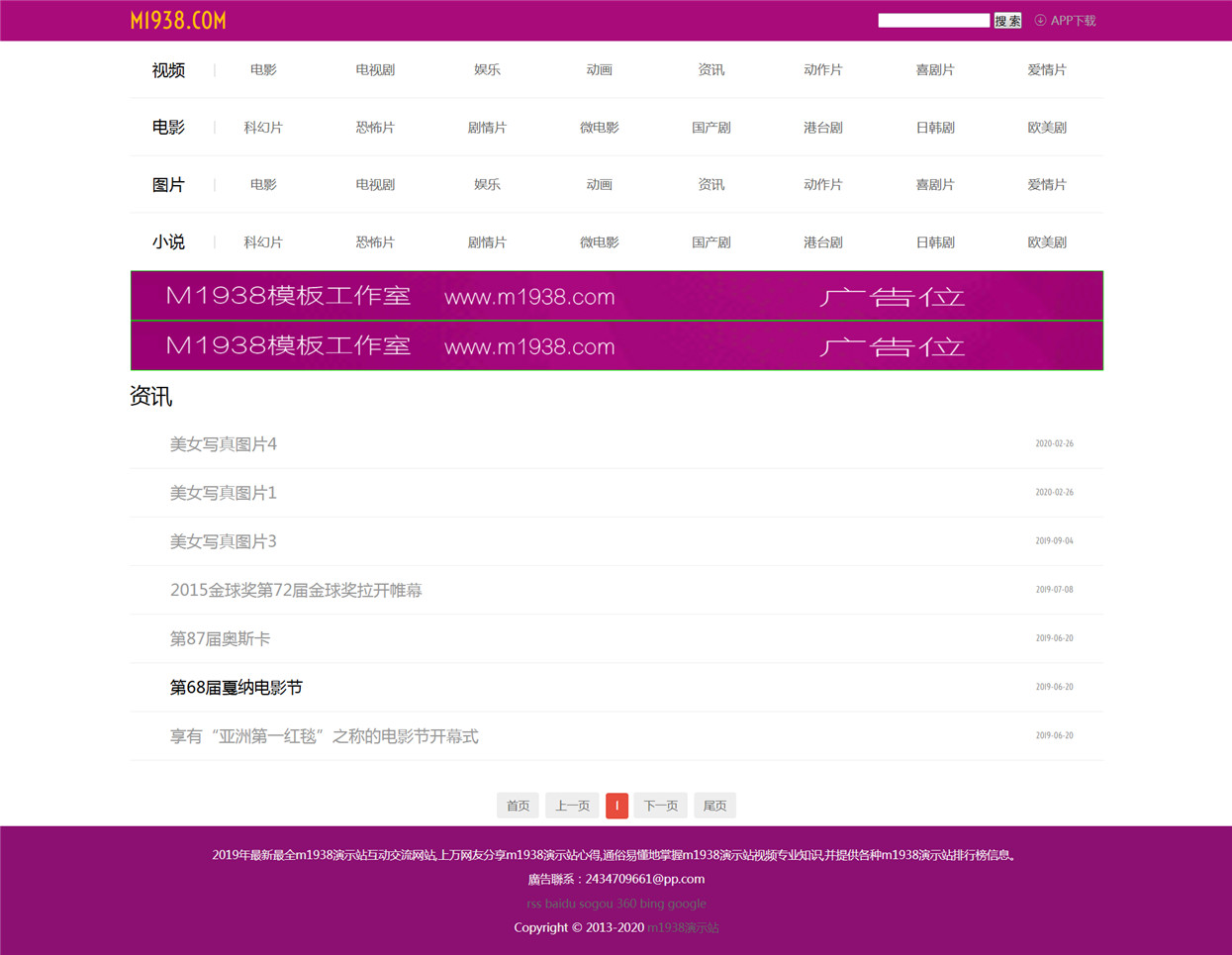Viewport: 1232px width, 955px height.
Task: Go to 动作片 in the 图片 row
Action: tap(822, 185)
